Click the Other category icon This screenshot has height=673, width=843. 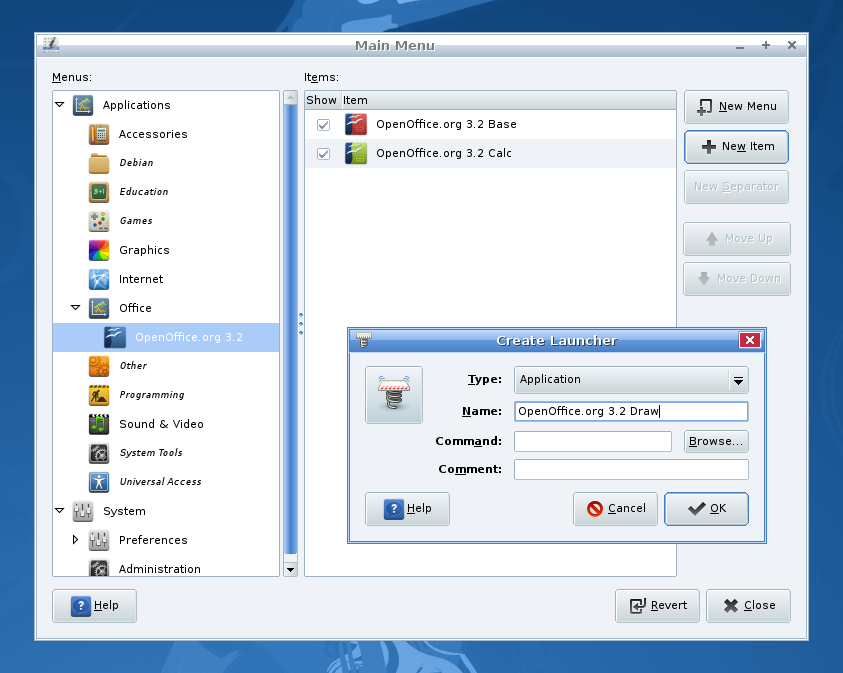coord(99,366)
